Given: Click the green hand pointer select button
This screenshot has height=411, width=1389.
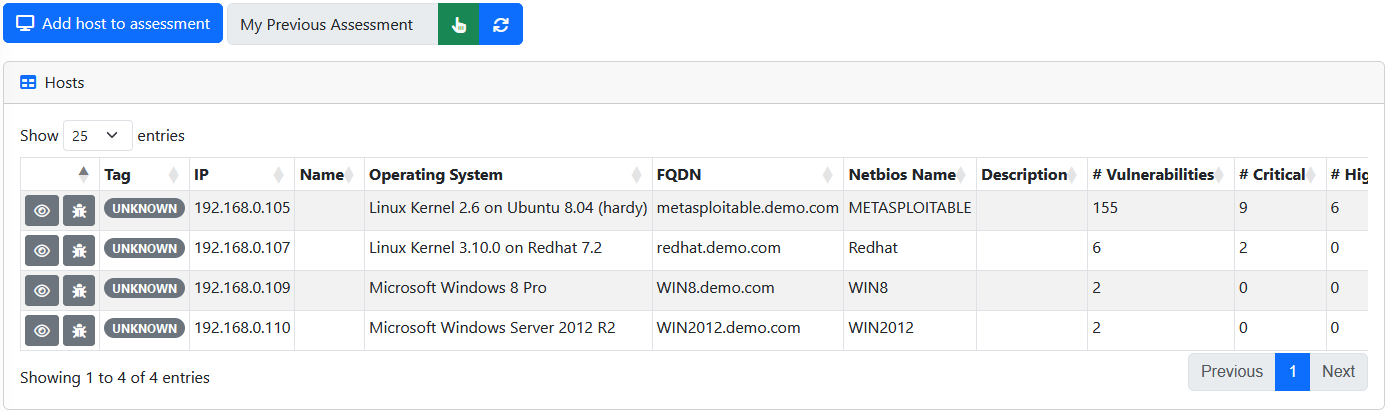Looking at the screenshot, I should click(459, 24).
